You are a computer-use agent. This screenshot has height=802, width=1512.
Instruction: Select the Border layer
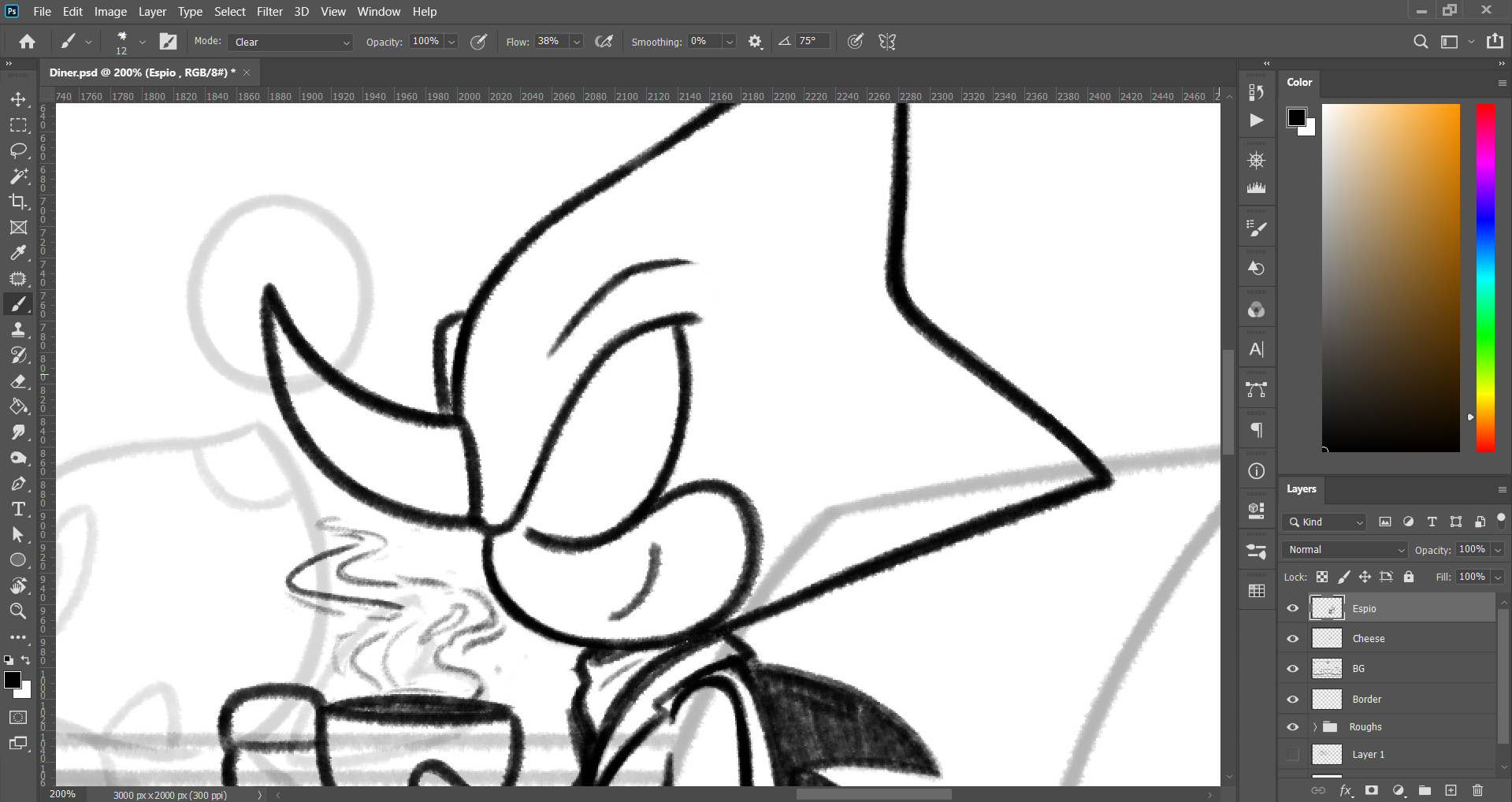tap(1367, 700)
